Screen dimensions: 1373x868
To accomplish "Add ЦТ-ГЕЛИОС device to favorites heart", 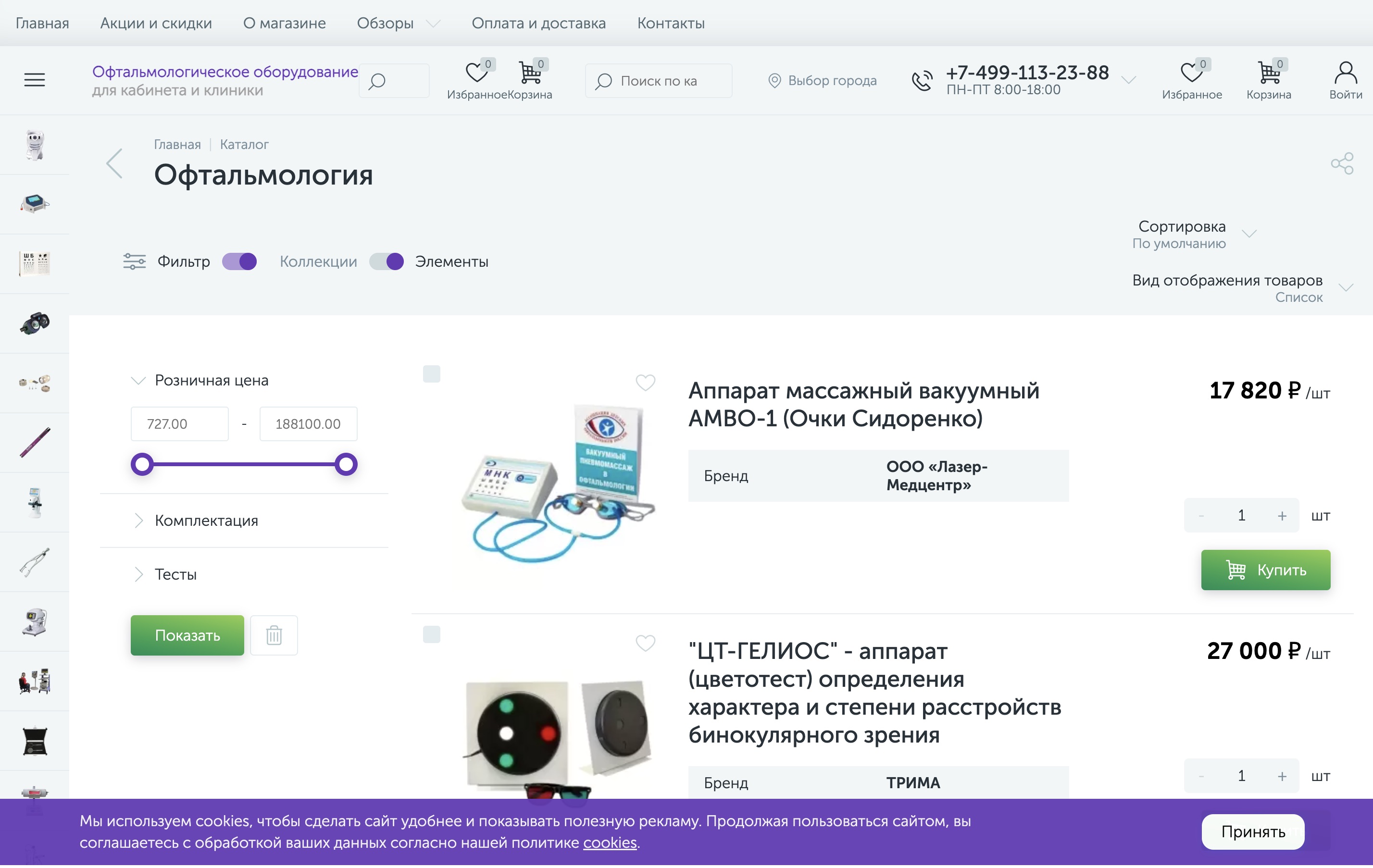I will (645, 644).
